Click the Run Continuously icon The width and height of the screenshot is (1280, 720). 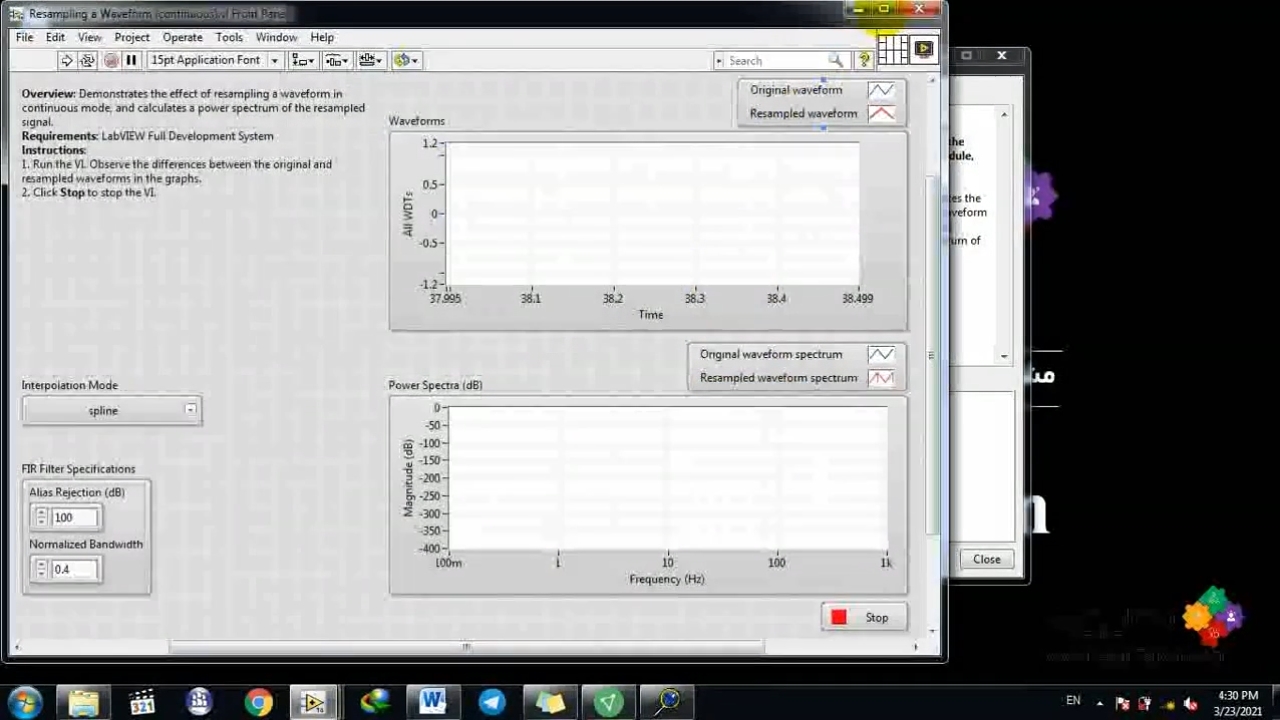click(87, 61)
